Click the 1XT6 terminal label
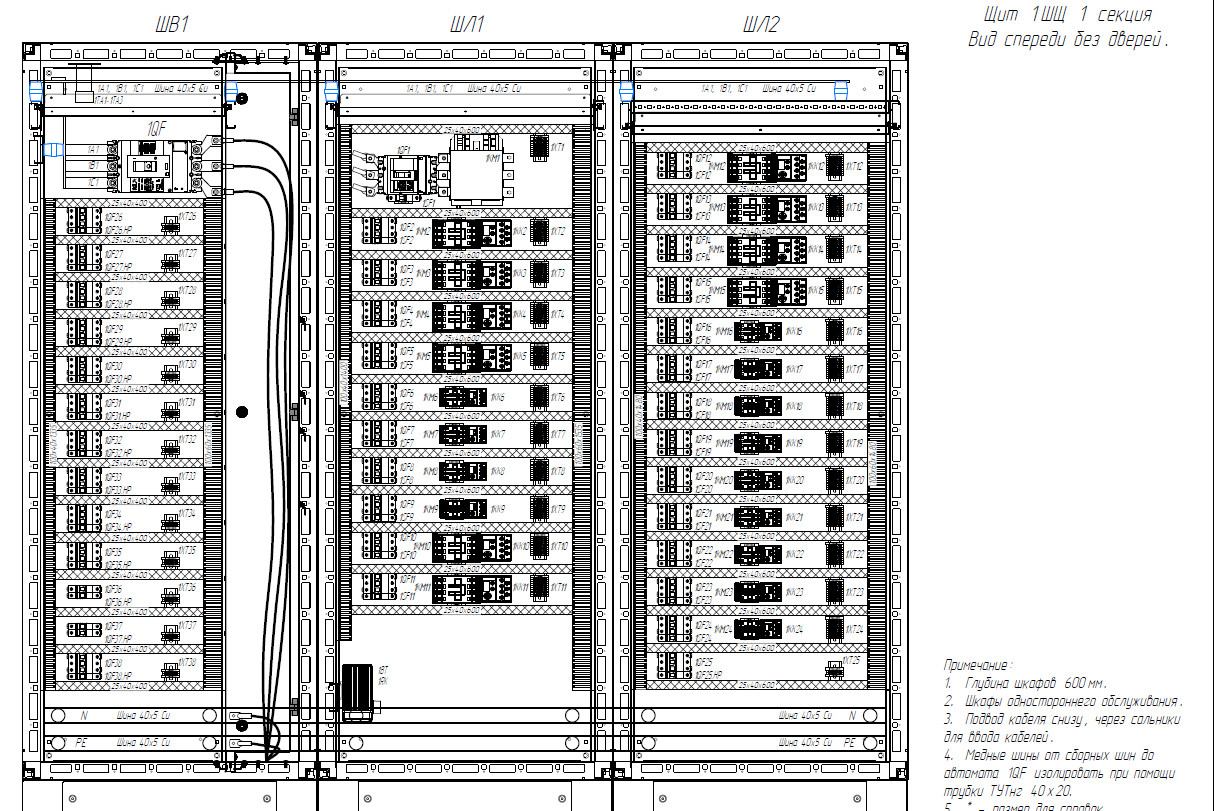Image resolution: width=1214 pixels, height=811 pixels. tap(557, 398)
